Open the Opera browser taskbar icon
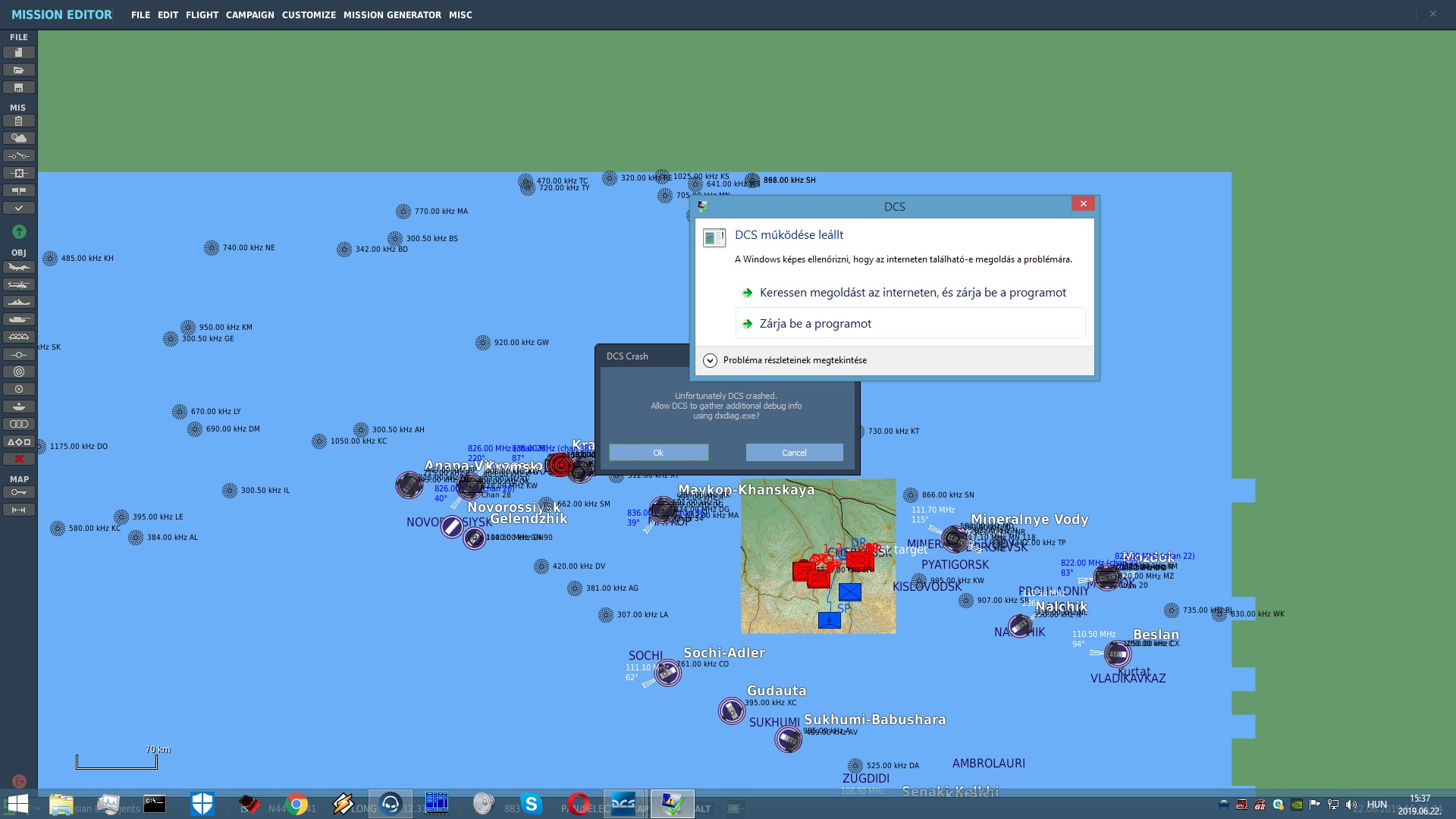Image resolution: width=1456 pixels, height=819 pixels. click(x=579, y=804)
